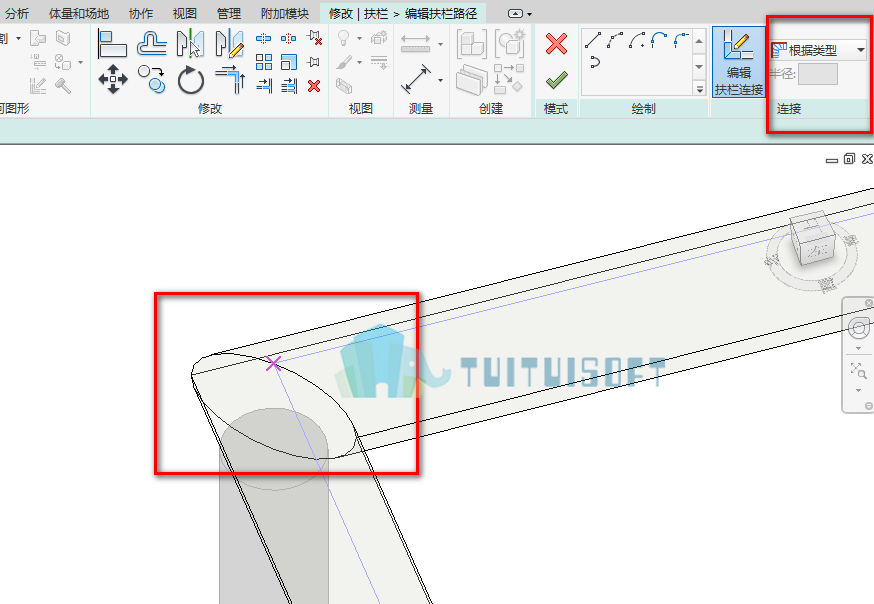Click the Split with Gap icon
Viewport: 874px width, 604px height.
coord(288,38)
